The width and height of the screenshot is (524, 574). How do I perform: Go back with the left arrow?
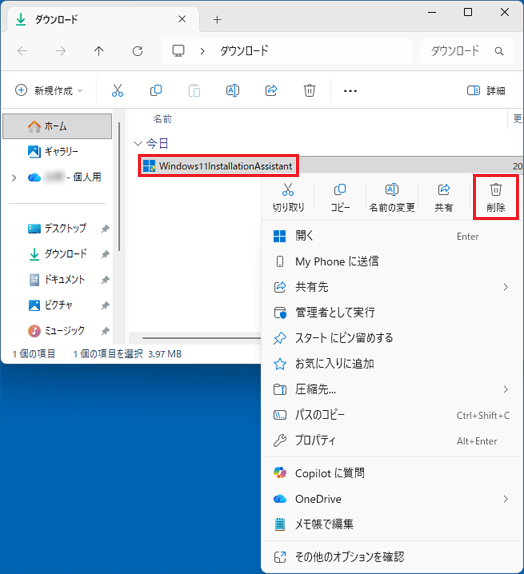click(23, 51)
